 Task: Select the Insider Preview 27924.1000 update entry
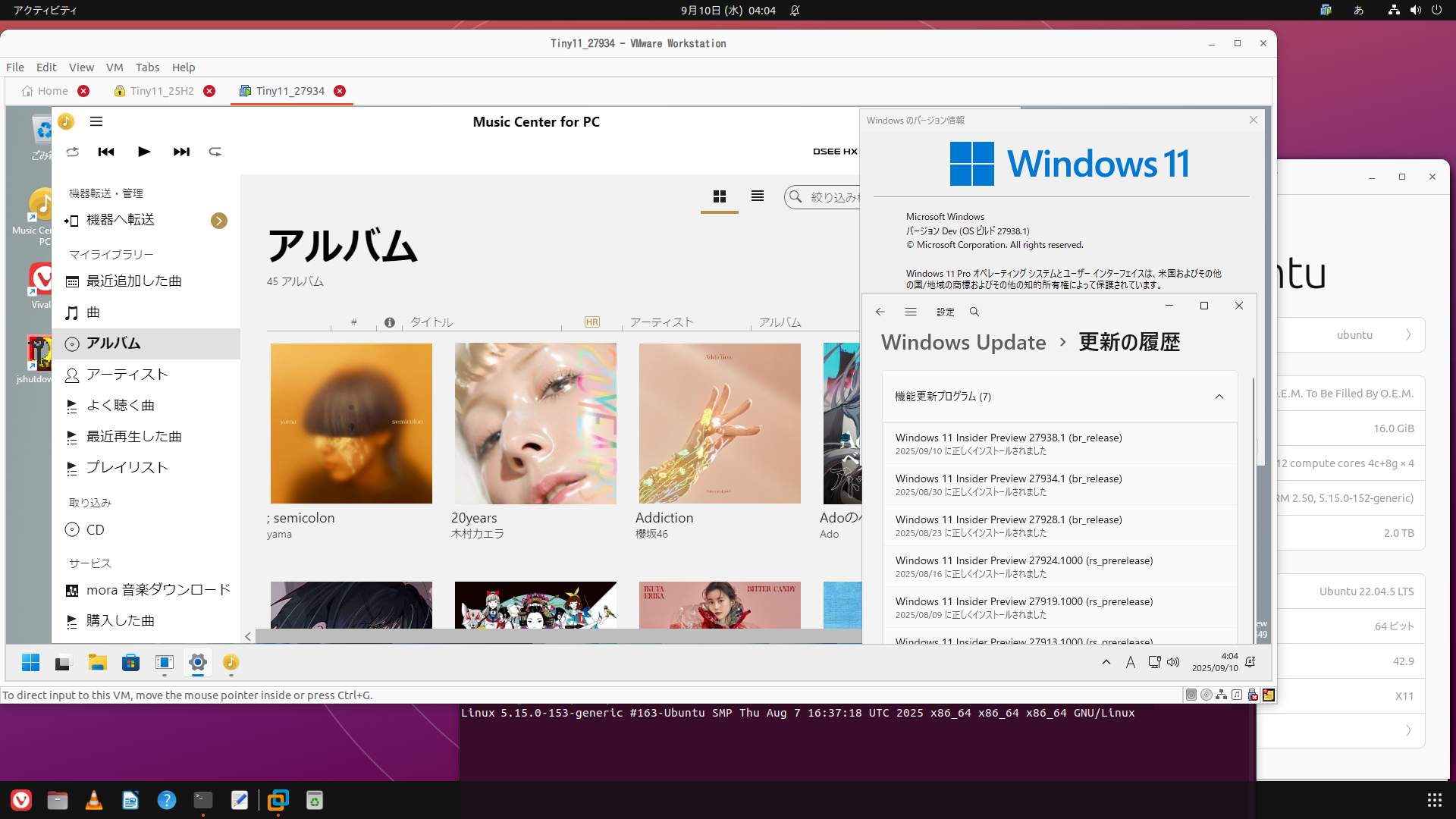1060,566
